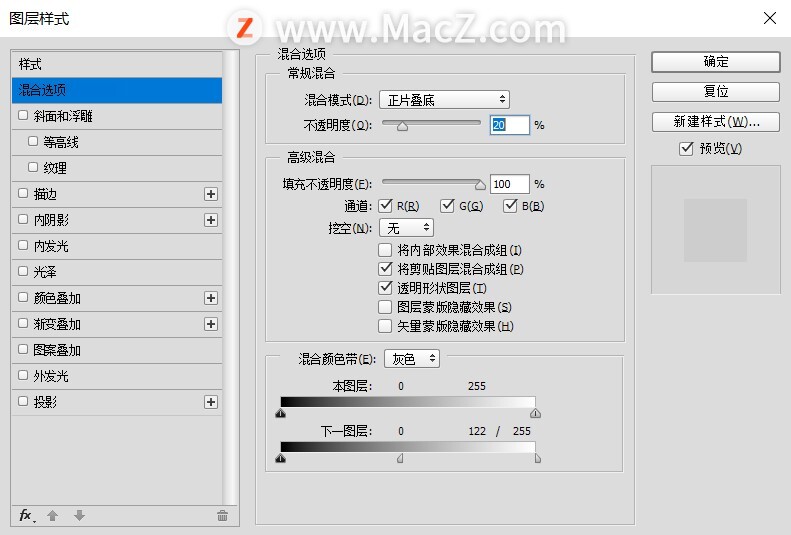
Task: Click 本图层 black slider triangle
Action: tap(281, 413)
